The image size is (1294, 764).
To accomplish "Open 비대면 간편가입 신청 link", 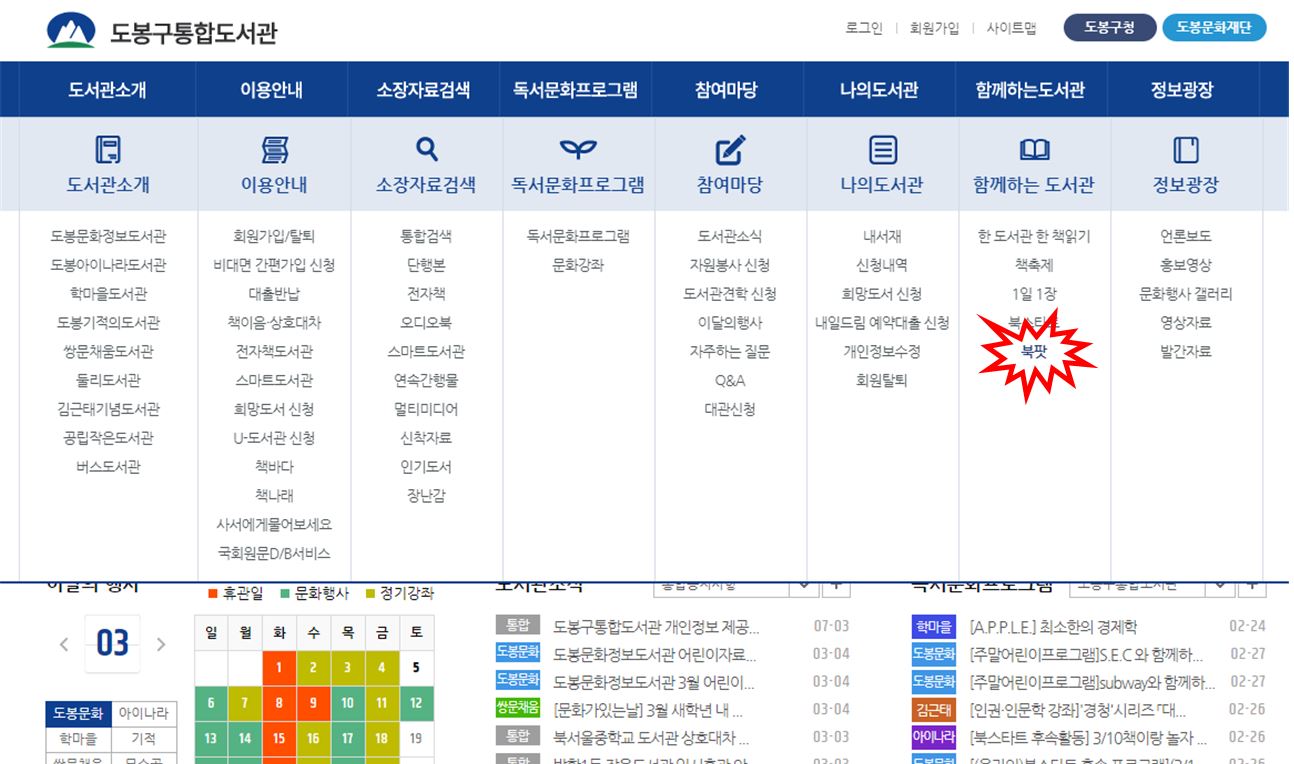I will (274, 265).
